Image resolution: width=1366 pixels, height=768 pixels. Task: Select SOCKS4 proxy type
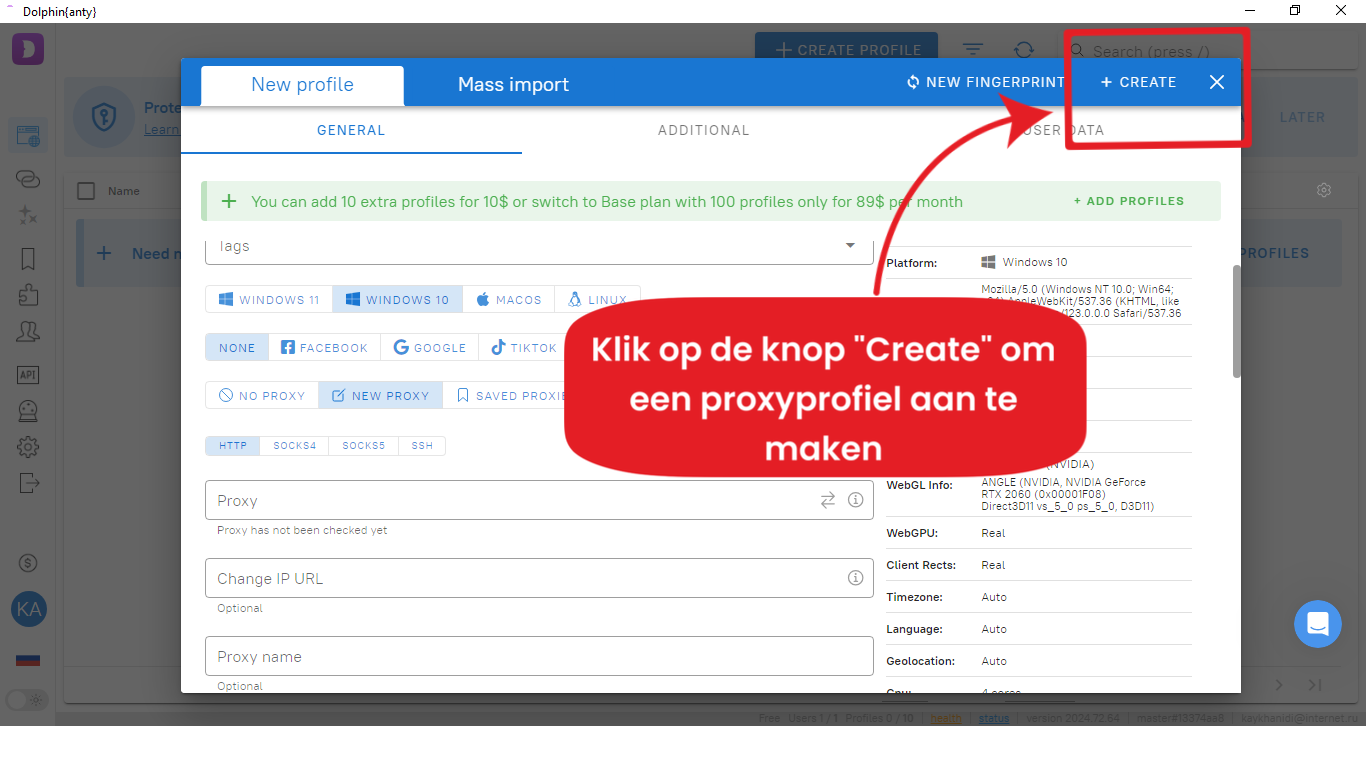click(294, 445)
